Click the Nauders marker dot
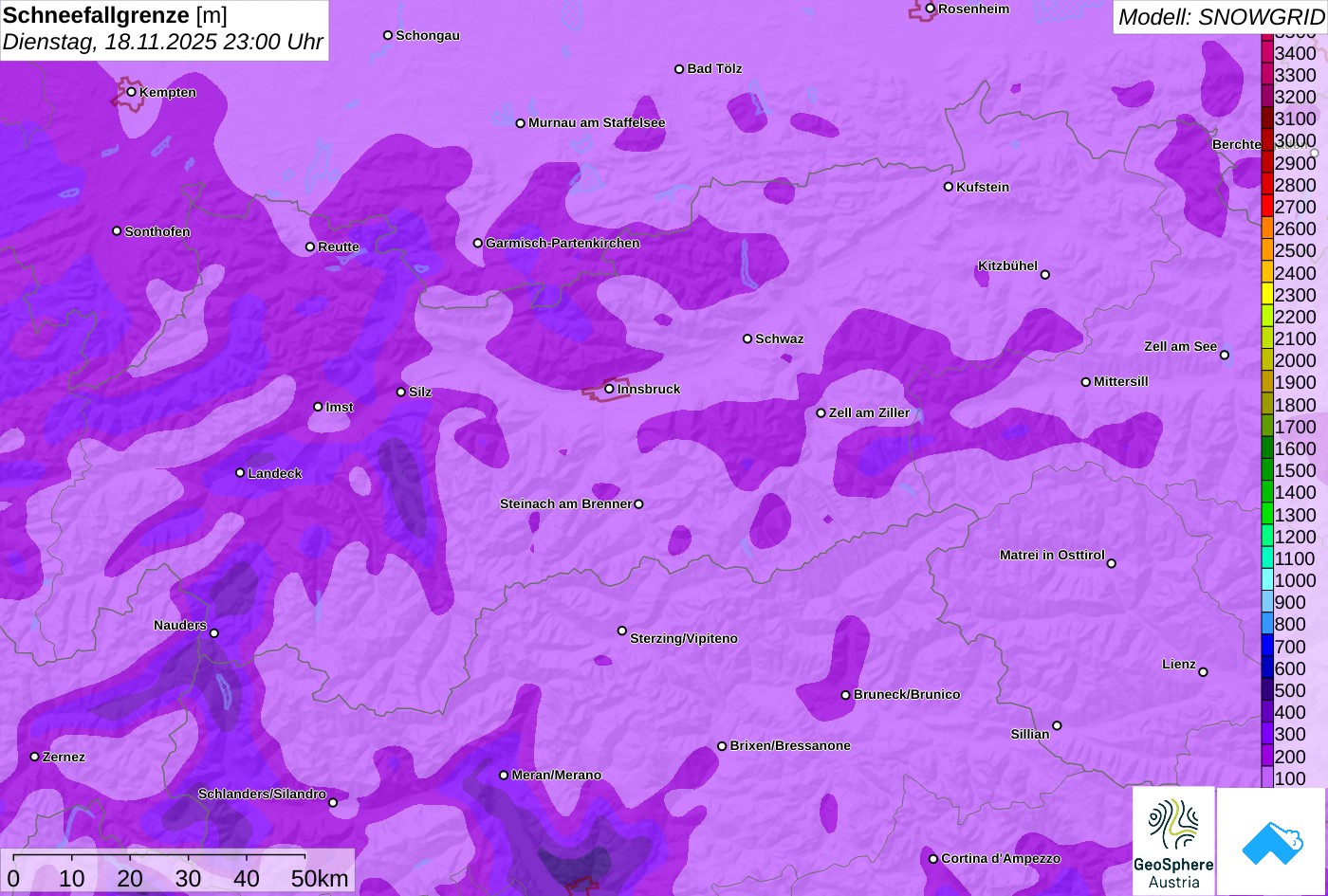Screen dimensions: 1328x896 click(x=213, y=633)
